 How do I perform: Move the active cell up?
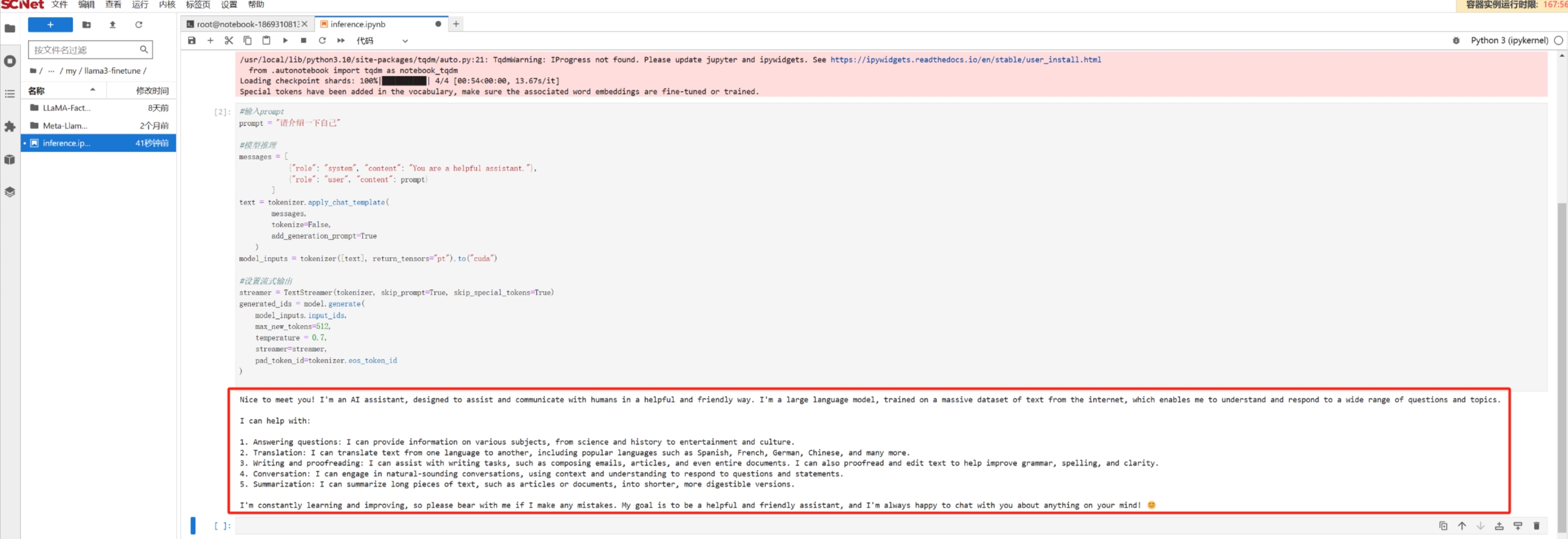tap(1461, 526)
